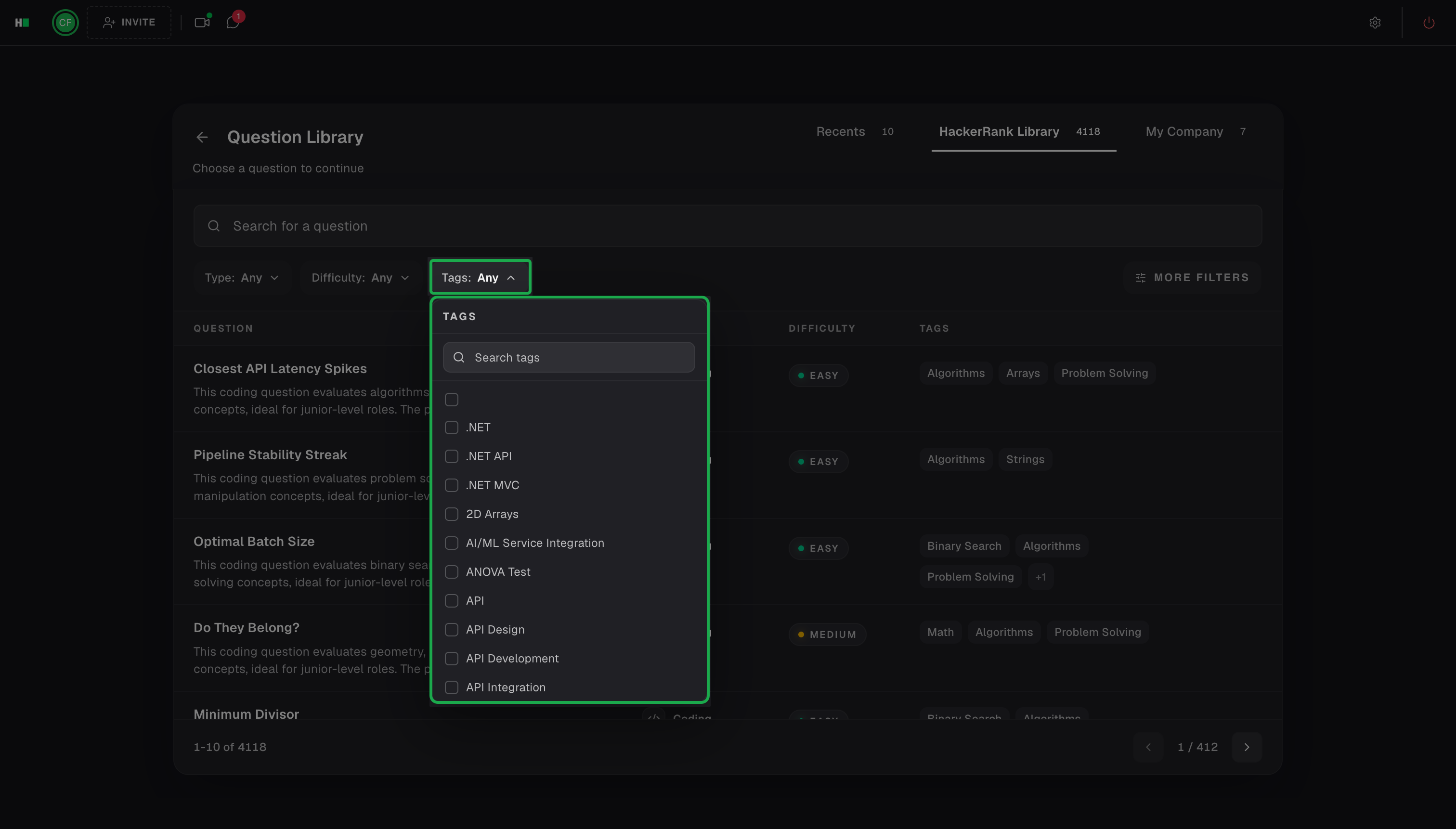Start video call with camera icon

point(202,23)
